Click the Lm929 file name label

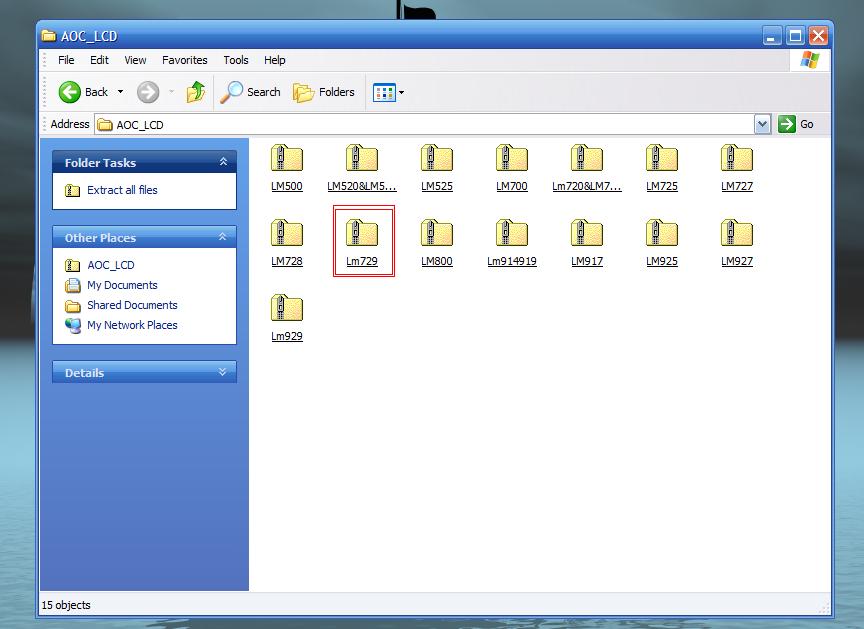coord(287,336)
